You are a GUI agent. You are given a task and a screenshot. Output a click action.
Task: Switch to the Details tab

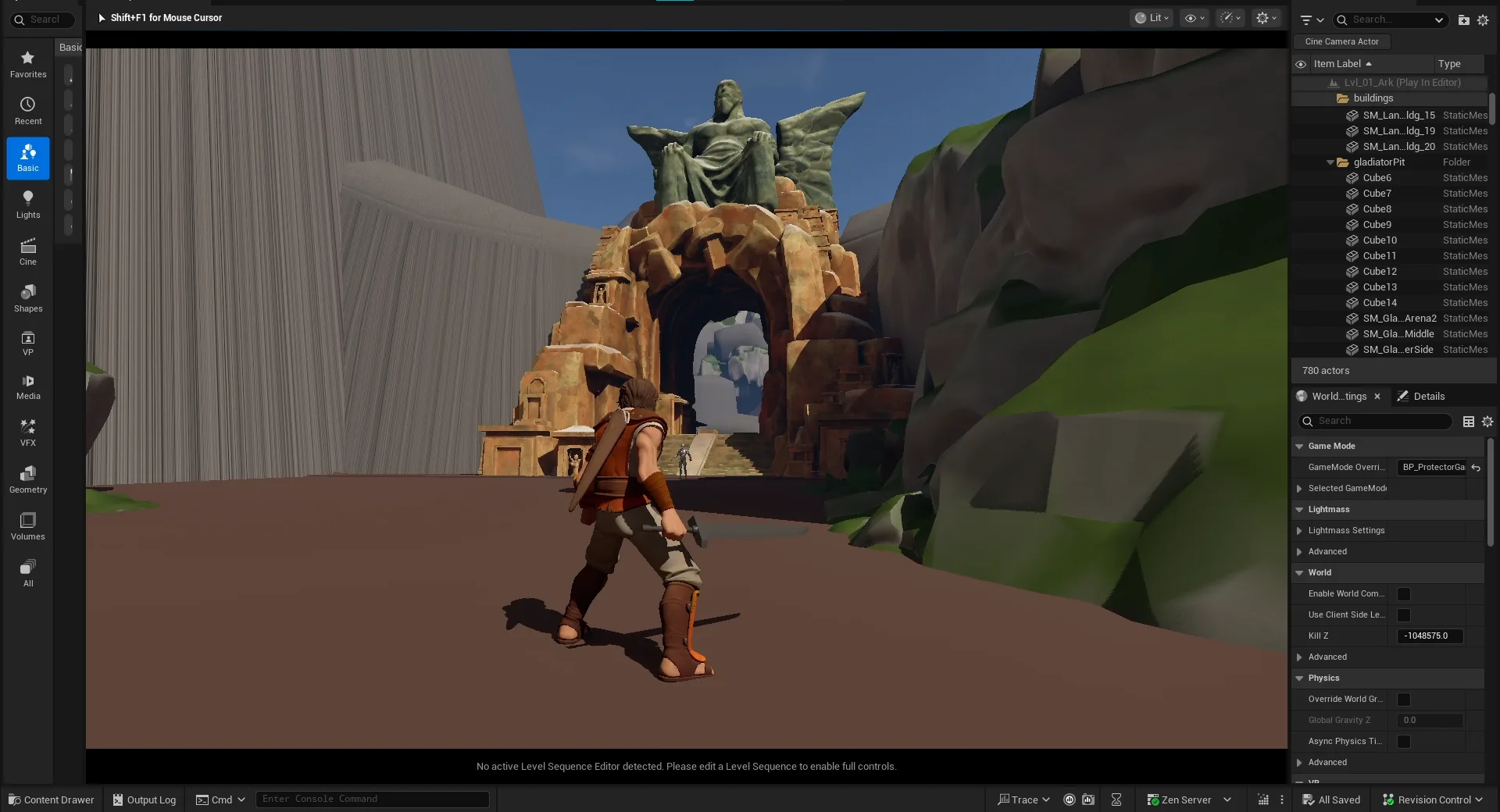pos(1421,397)
